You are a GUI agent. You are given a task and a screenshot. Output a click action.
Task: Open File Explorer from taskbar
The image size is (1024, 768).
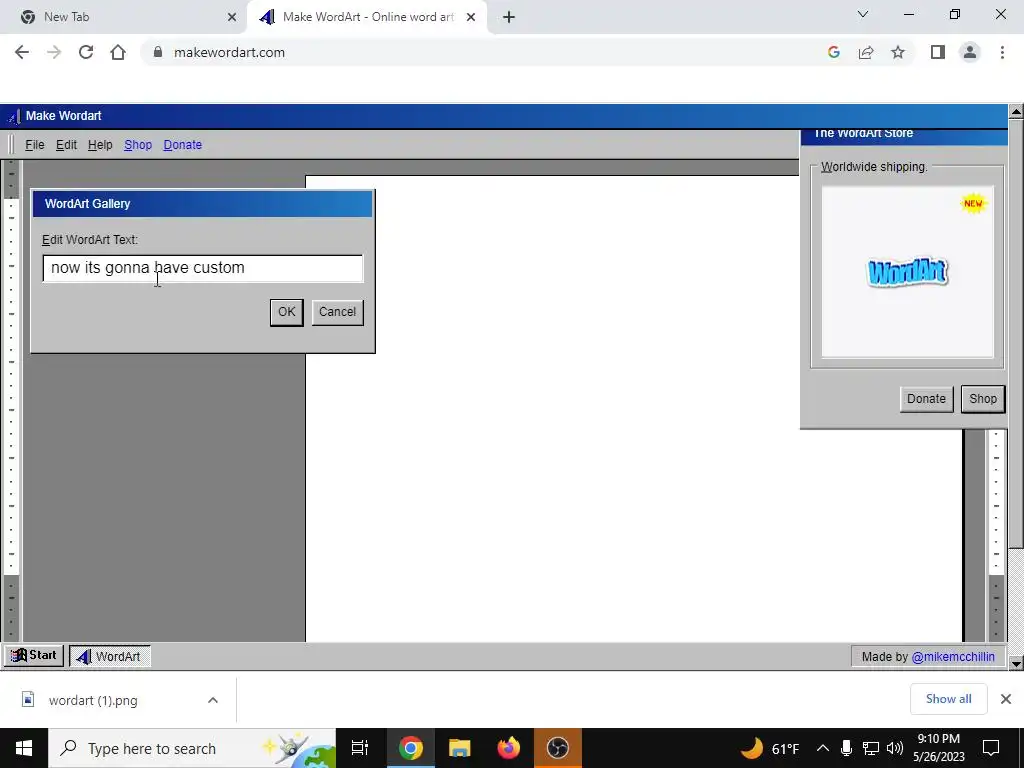click(460, 748)
